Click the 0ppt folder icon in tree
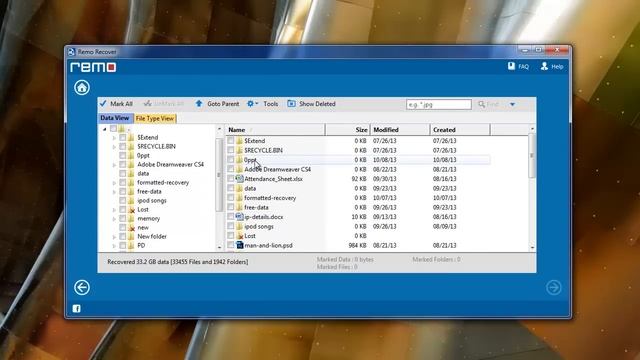Screen dimensions: 640x360 click(x=131, y=156)
